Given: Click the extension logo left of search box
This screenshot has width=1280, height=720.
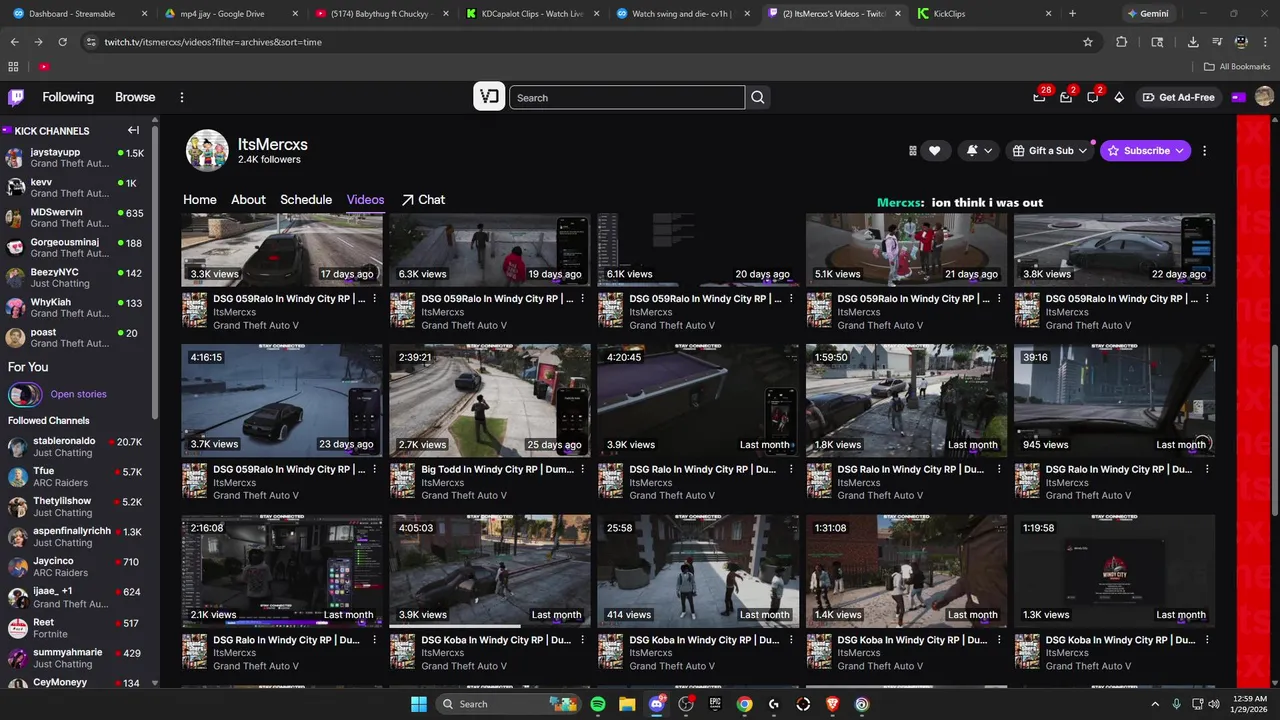Looking at the screenshot, I should (x=489, y=97).
